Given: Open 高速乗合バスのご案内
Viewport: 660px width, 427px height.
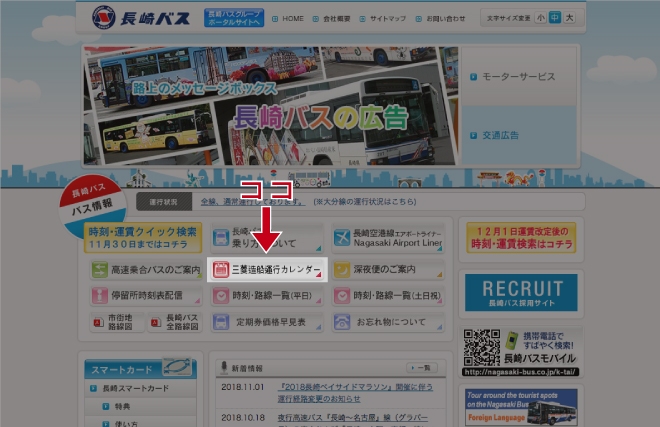Looking at the screenshot, I should [x=146, y=270].
